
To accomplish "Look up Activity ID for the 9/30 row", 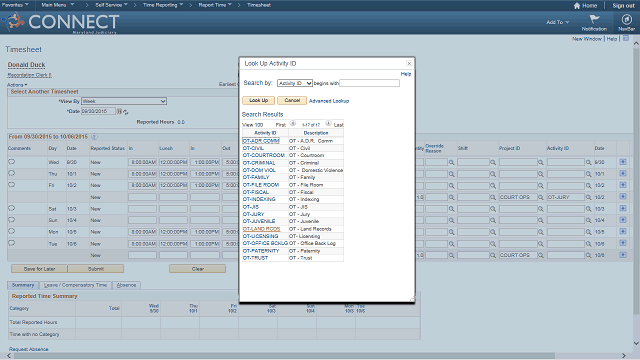I will click(x=589, y=162).
